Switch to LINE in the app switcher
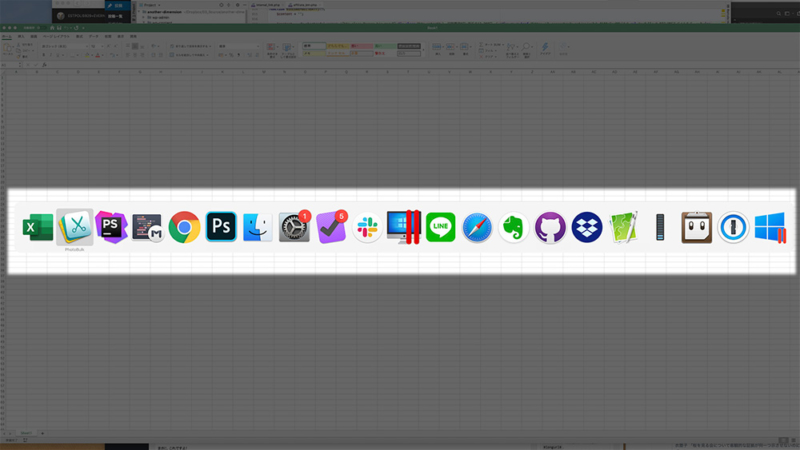The width and height of the screenshot is (800, 450). tap(440, 227)
